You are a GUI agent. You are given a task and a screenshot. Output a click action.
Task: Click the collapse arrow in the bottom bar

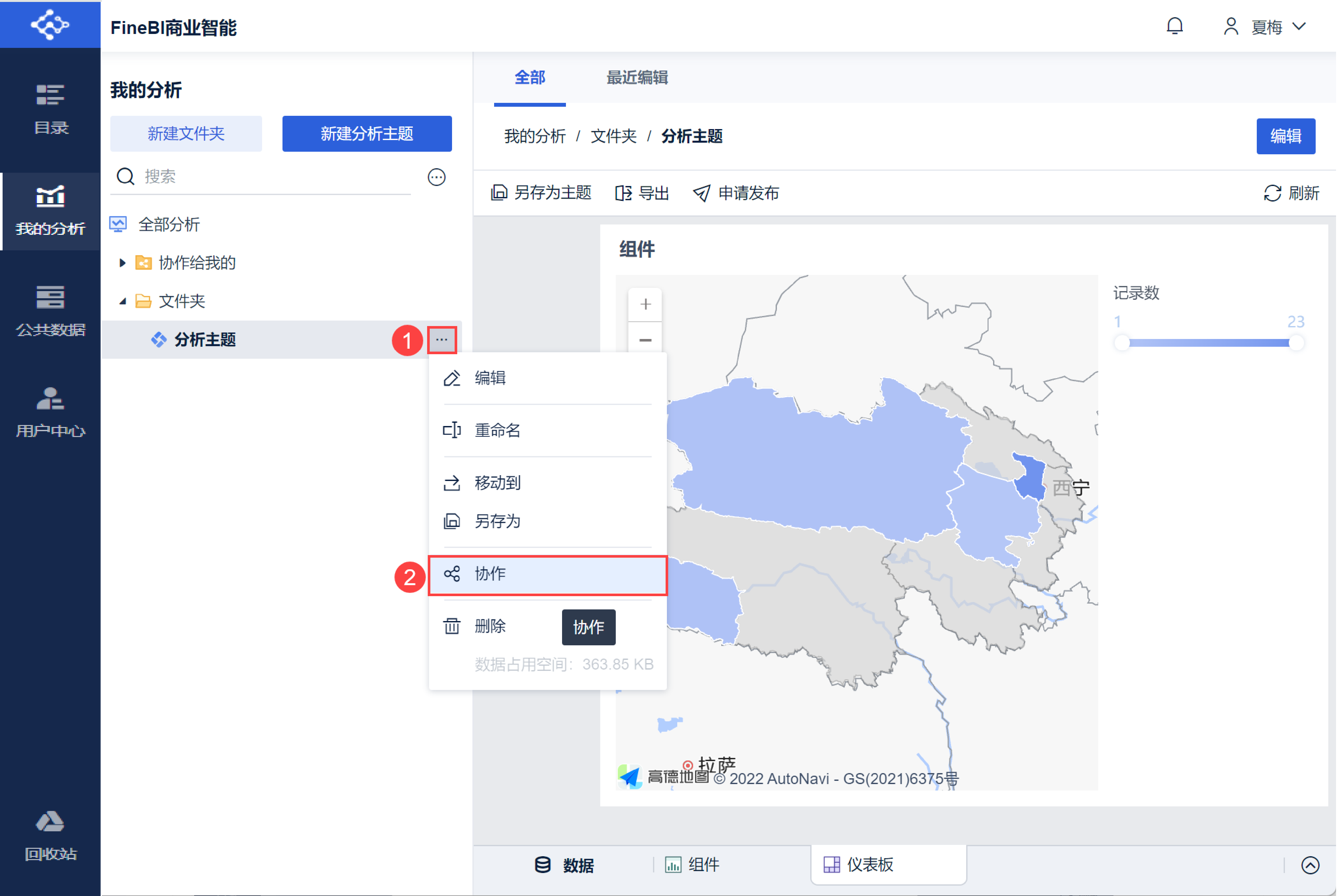pos(1311,865)
